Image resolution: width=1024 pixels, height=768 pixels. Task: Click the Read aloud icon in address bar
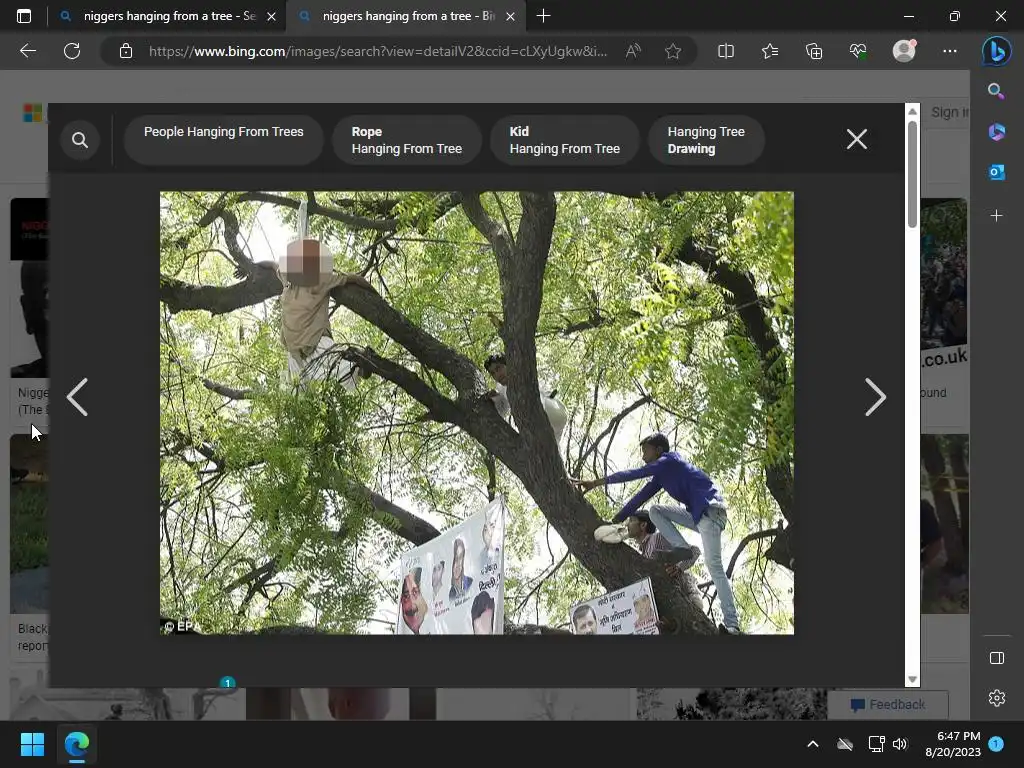(x=633, y=51)
